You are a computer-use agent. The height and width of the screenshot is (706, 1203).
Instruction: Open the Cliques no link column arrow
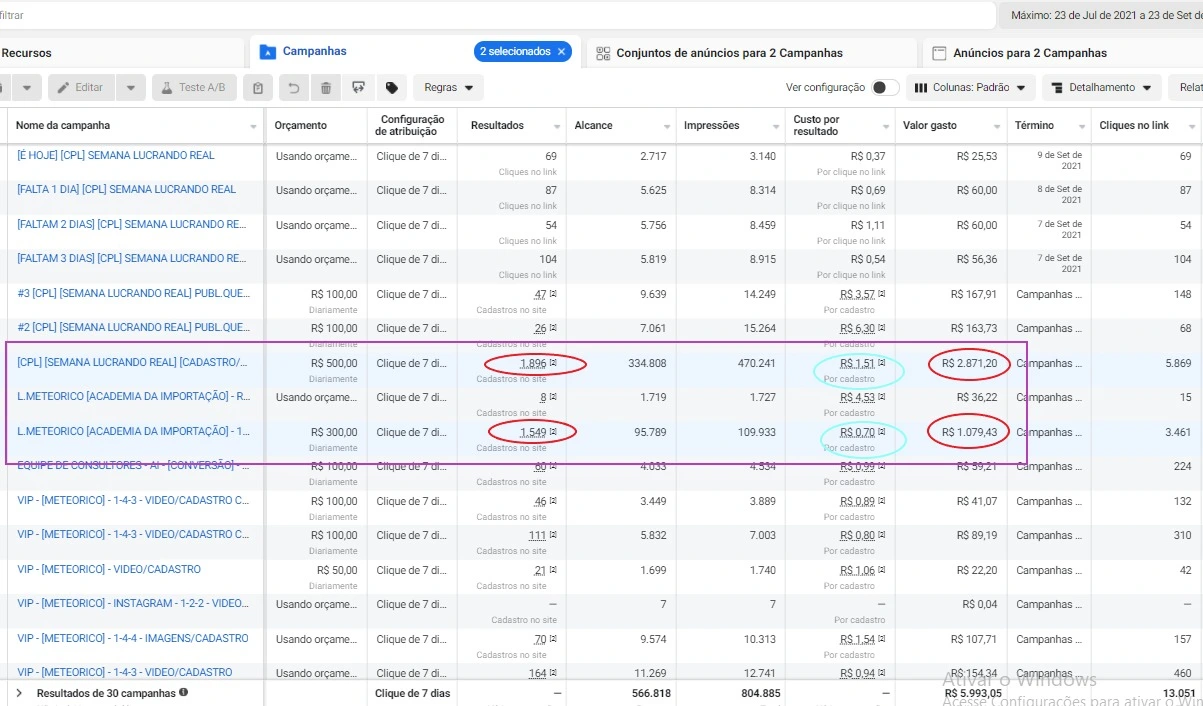point(1192,127)
